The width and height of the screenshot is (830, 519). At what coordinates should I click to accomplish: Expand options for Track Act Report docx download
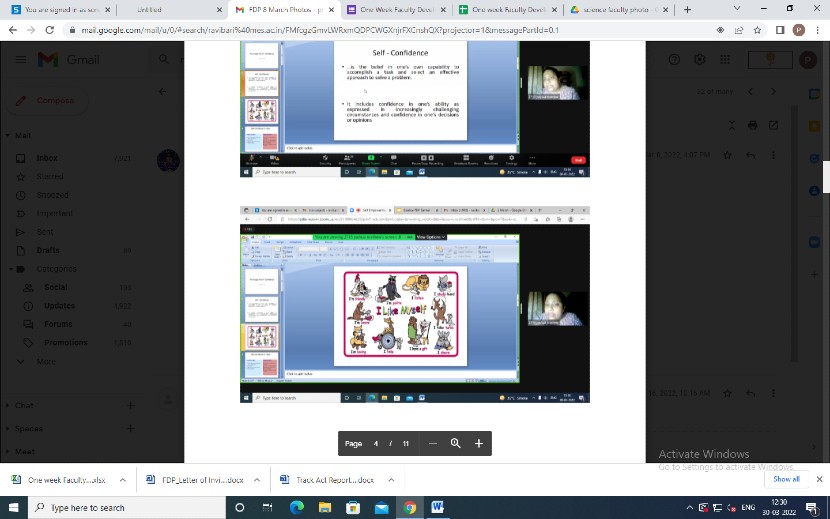click(391, 480)
